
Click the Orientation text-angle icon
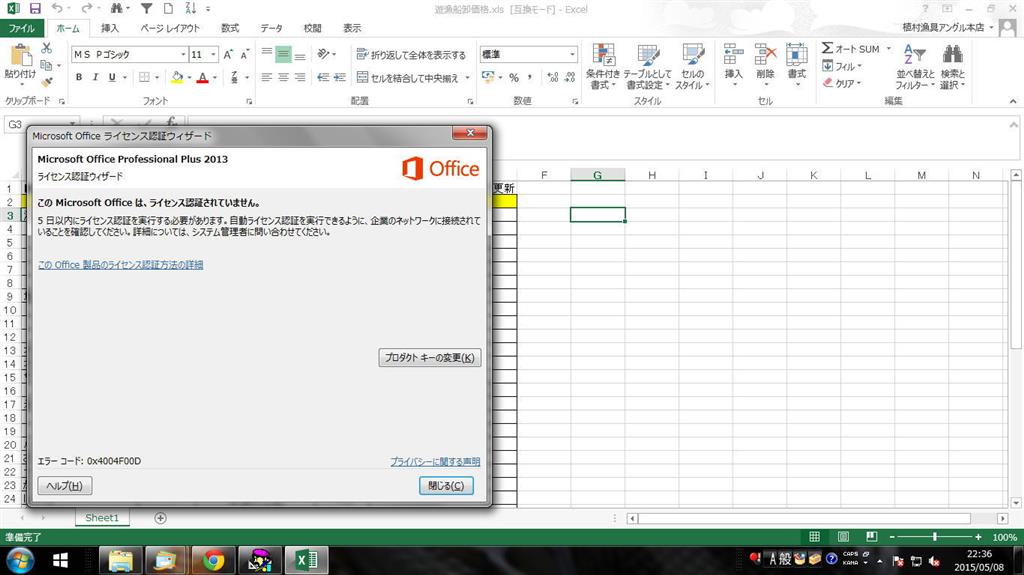323,54
